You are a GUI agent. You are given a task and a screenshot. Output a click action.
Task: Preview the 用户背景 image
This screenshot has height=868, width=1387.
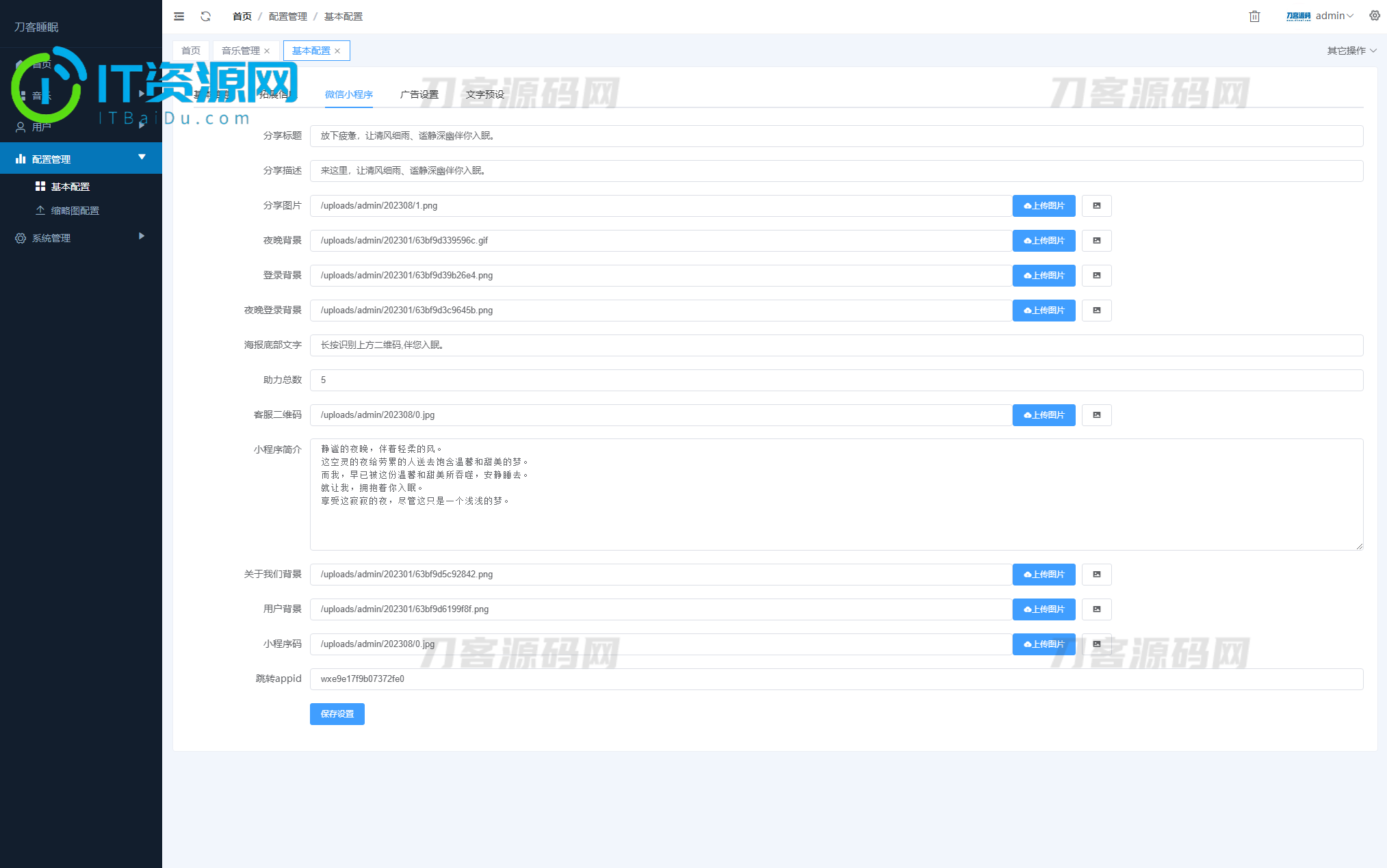(x=1096, y=609)
